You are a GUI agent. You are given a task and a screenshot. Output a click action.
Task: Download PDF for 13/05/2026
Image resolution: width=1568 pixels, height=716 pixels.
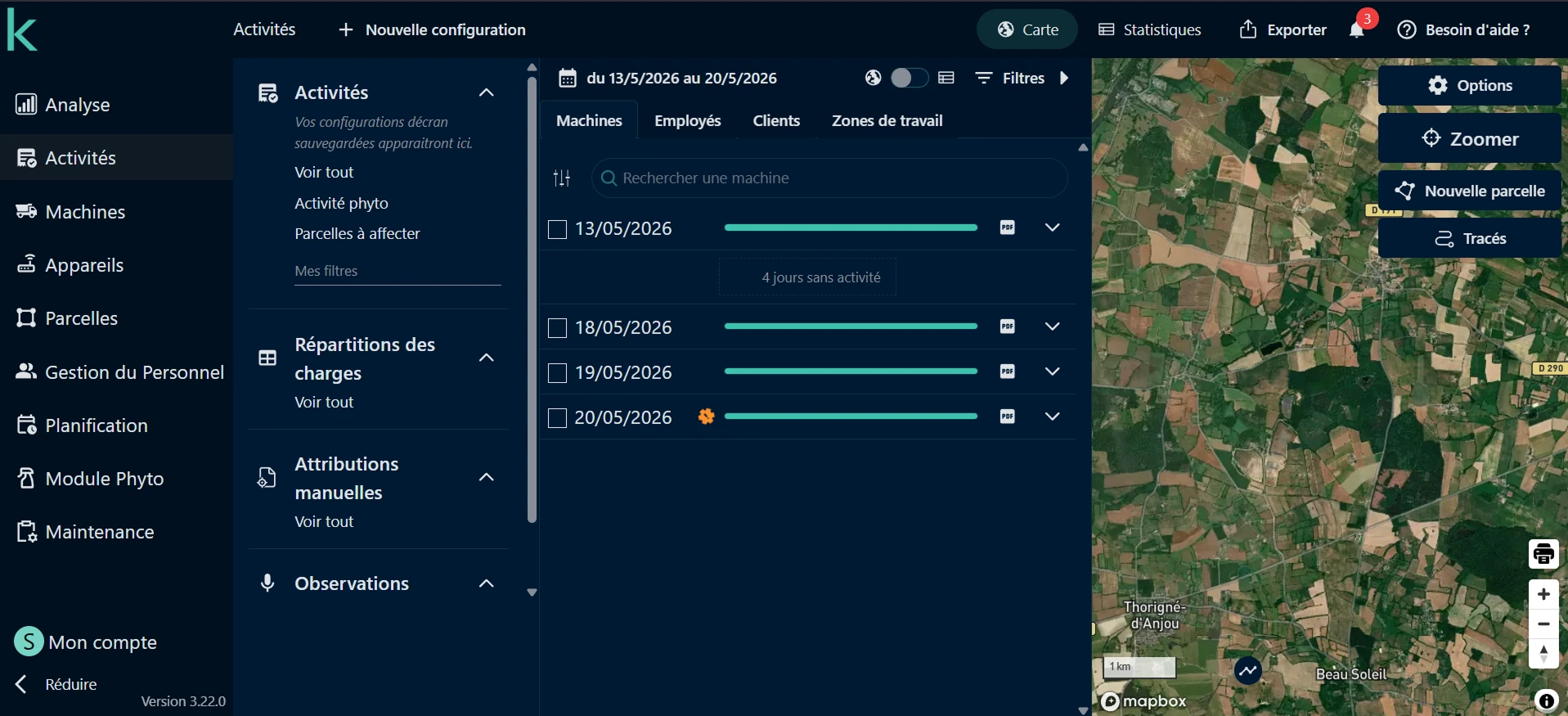1008,227
